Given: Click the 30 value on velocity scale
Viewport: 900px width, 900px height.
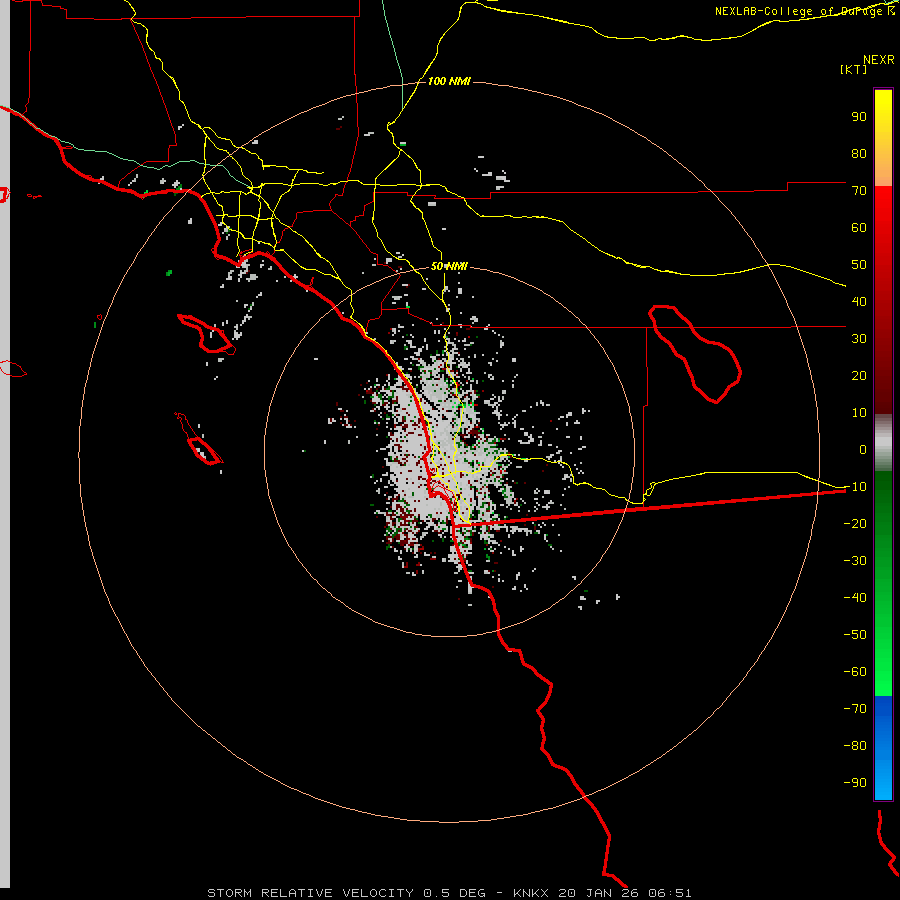Looking at the screenshot, I should [859, 339].
